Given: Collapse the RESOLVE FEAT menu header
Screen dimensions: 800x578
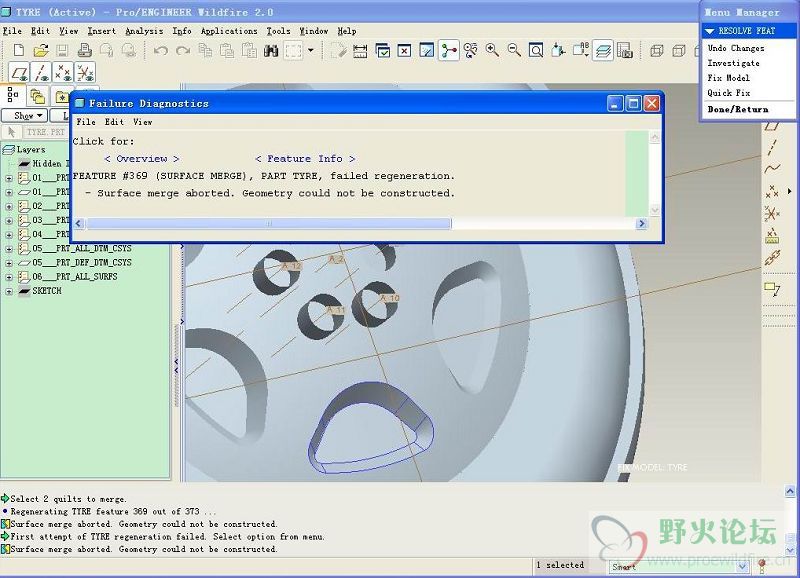Looking at the screenshot, I should tap(709, 31).
